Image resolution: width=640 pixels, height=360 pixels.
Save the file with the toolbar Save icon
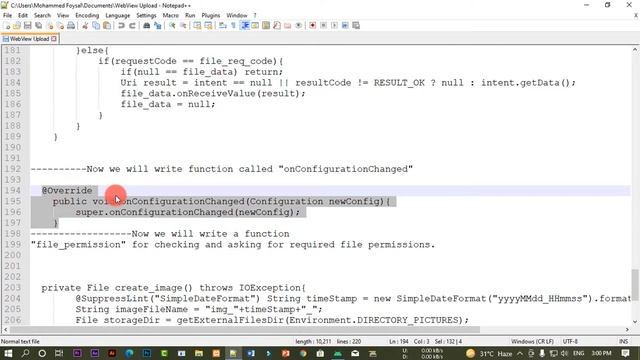pos(28,25)
